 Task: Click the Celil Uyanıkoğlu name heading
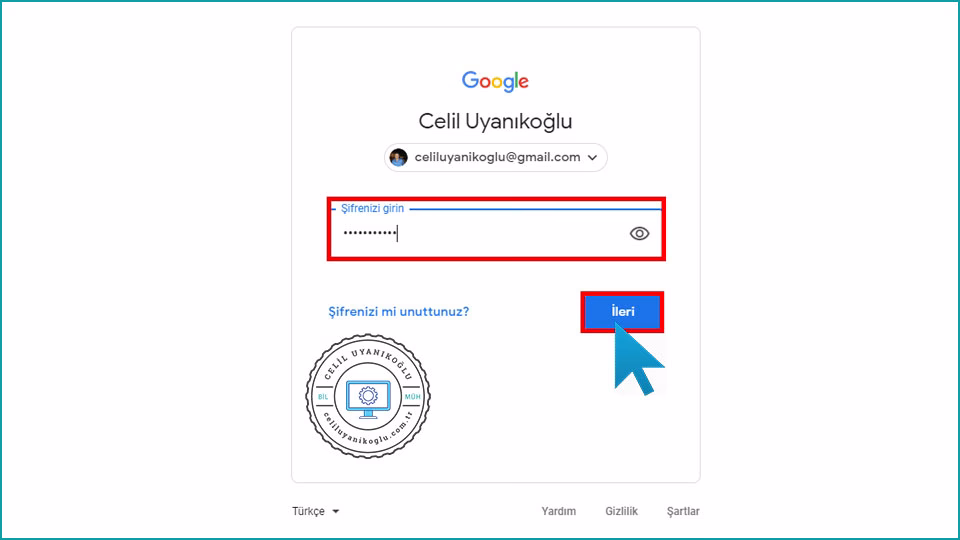(495, 121)
